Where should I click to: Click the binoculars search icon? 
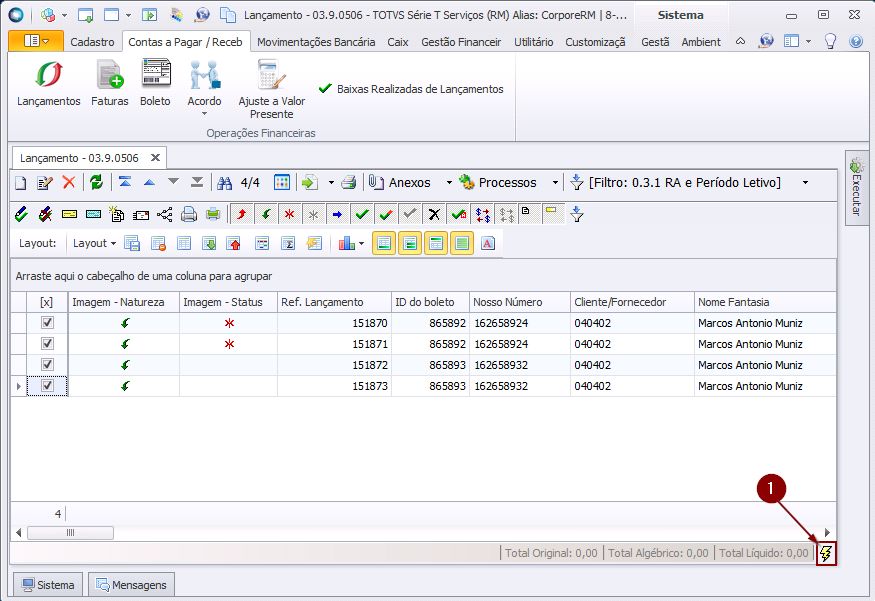tap(225, 182)
